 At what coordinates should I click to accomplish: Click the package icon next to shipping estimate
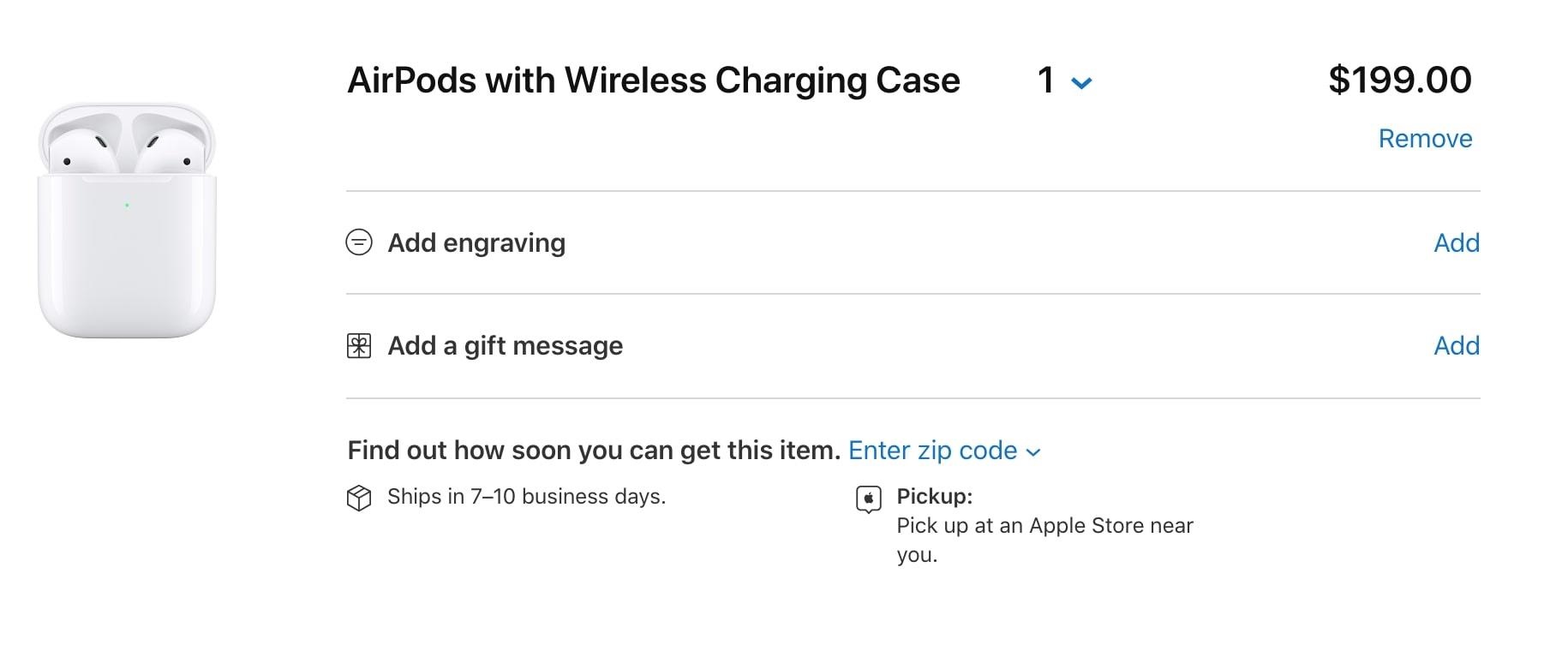pyautogui.click(x=358, y=497)
